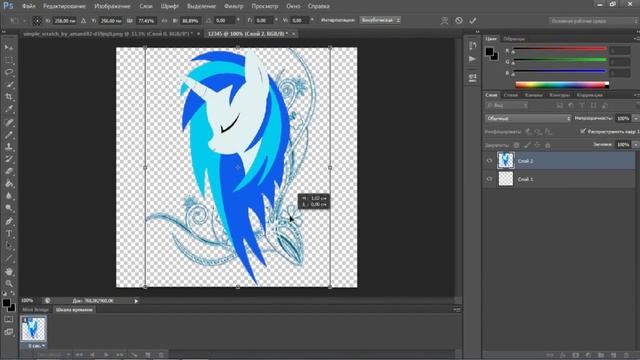Select the Crop tool
Viewport: 640px width, 360px height.
9,97
